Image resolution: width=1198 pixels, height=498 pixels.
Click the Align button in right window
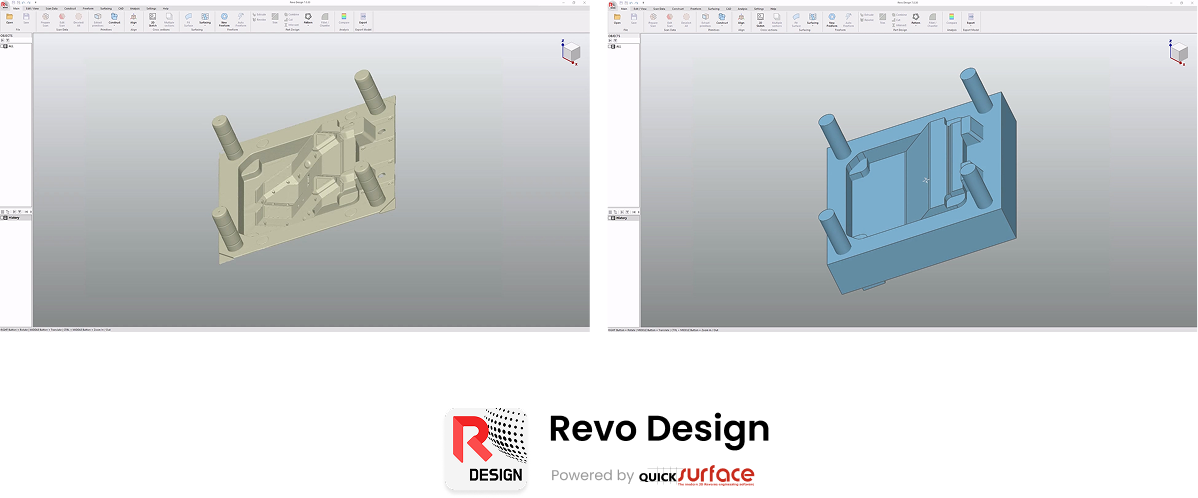point(741,18)
